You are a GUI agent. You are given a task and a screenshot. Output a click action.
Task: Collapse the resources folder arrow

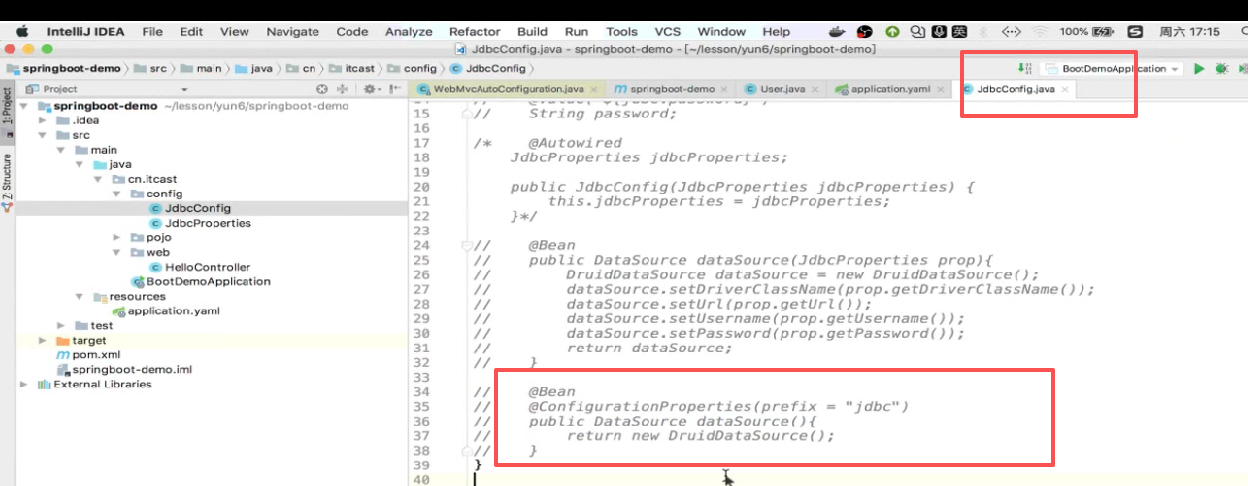coord(80,297)
